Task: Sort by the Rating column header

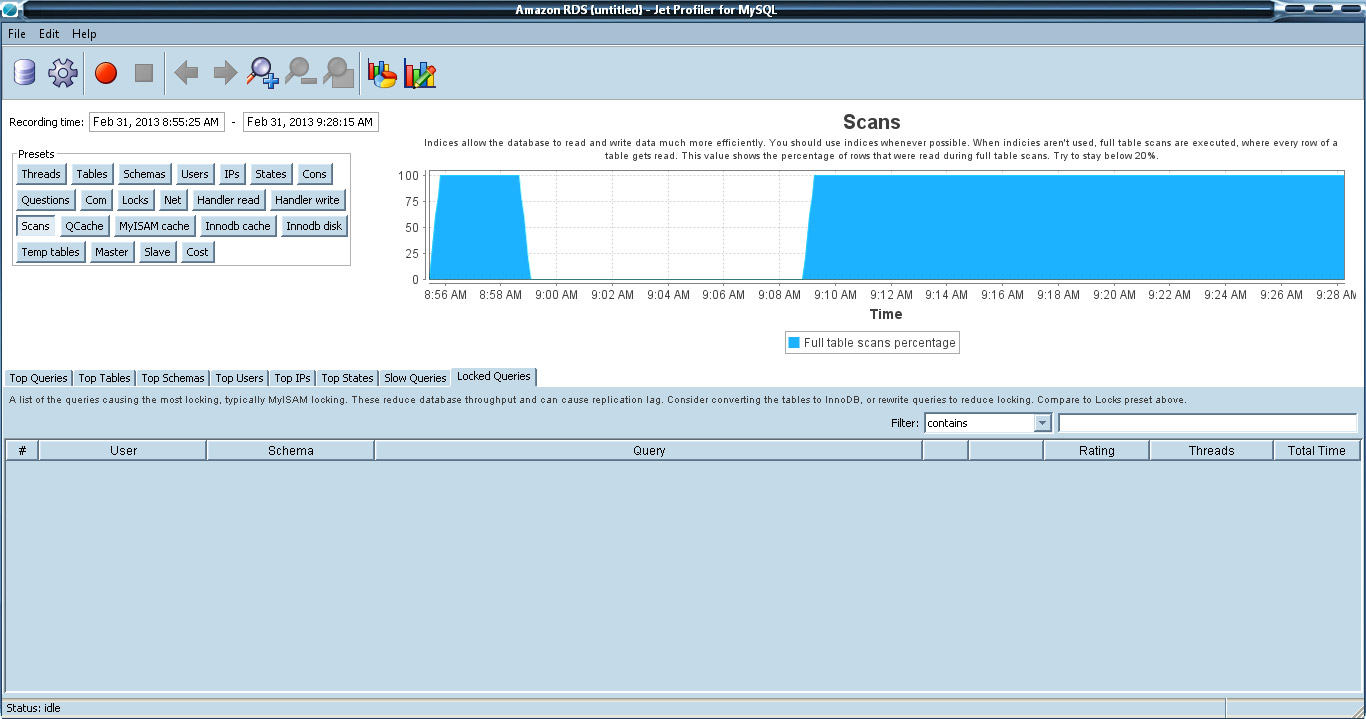Action: click(1097, 451)
